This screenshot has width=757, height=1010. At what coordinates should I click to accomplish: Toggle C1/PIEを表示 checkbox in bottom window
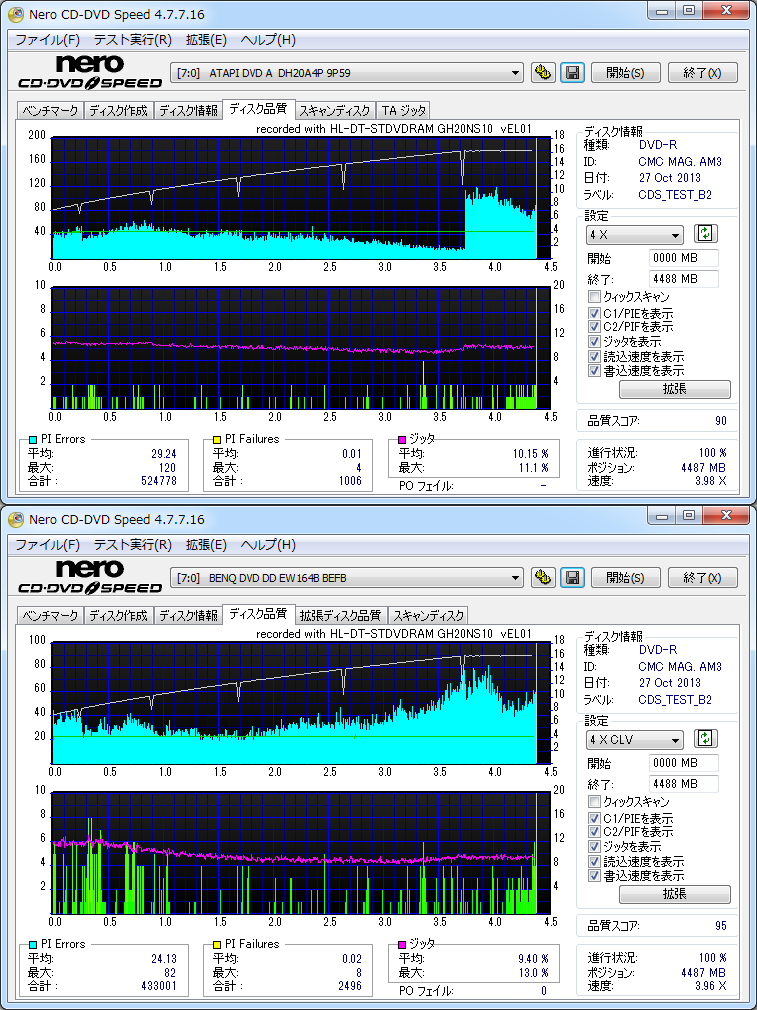[x=594, y=819]
